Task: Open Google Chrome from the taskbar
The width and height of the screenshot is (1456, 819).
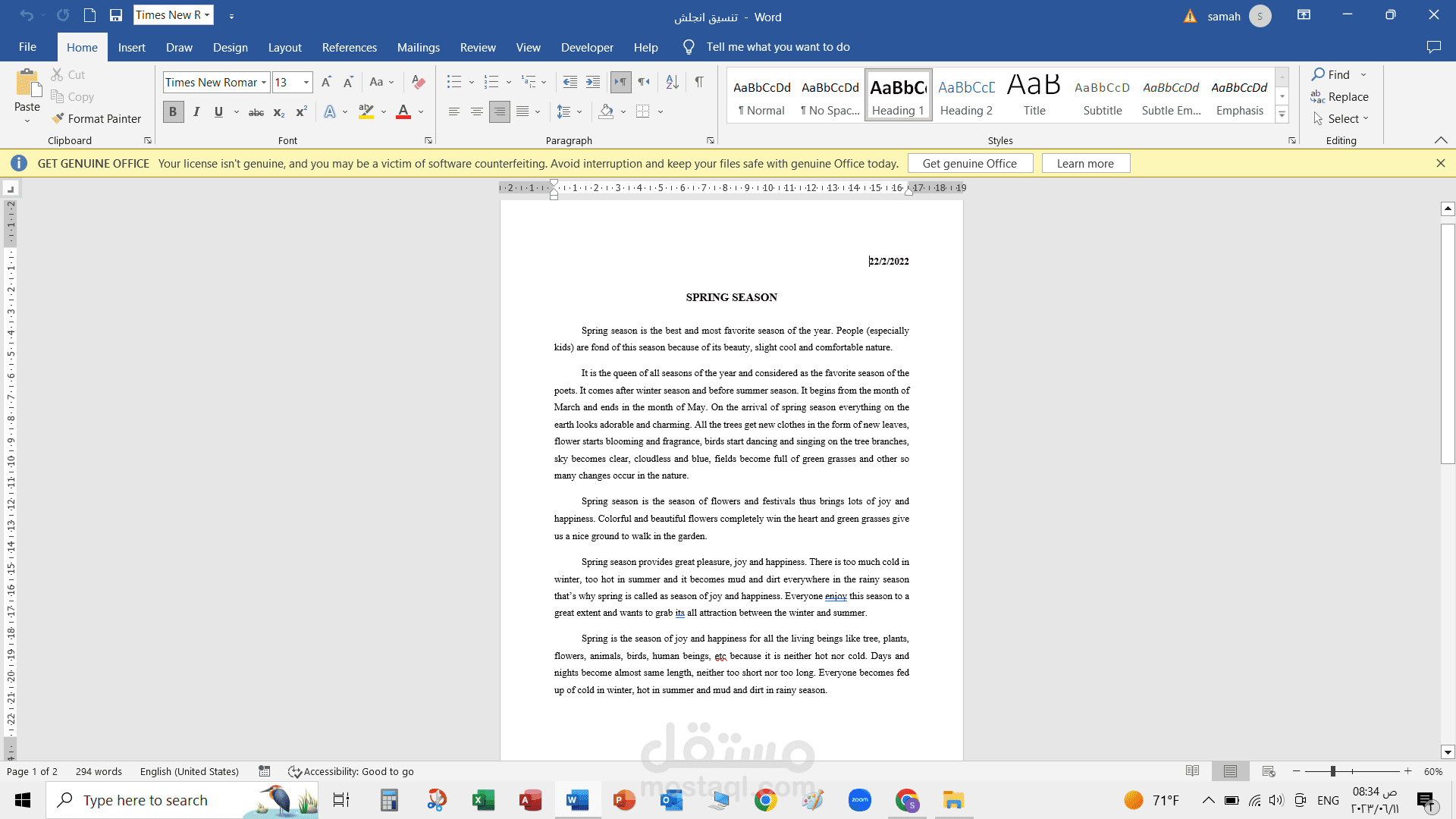Action: click(x=766, y=800)
